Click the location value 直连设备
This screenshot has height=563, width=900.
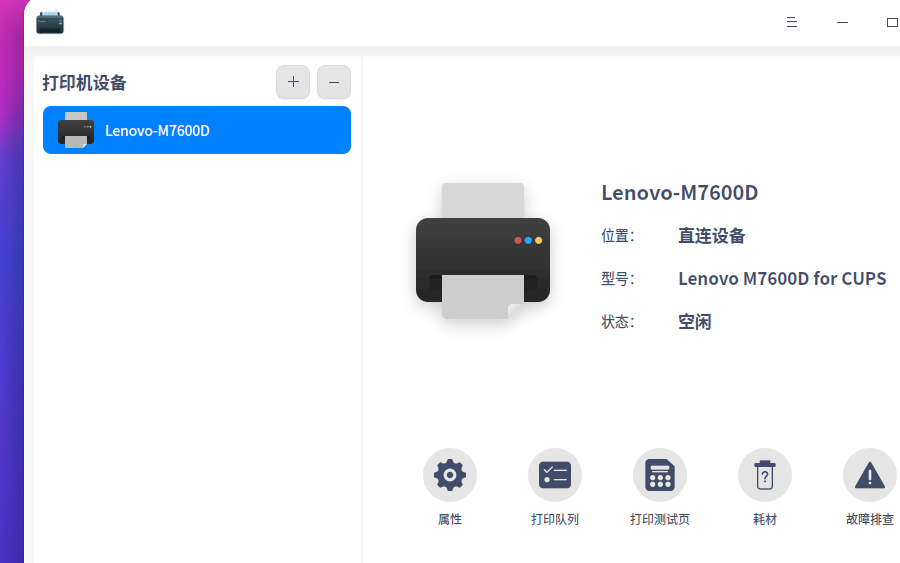click(712, 236)
